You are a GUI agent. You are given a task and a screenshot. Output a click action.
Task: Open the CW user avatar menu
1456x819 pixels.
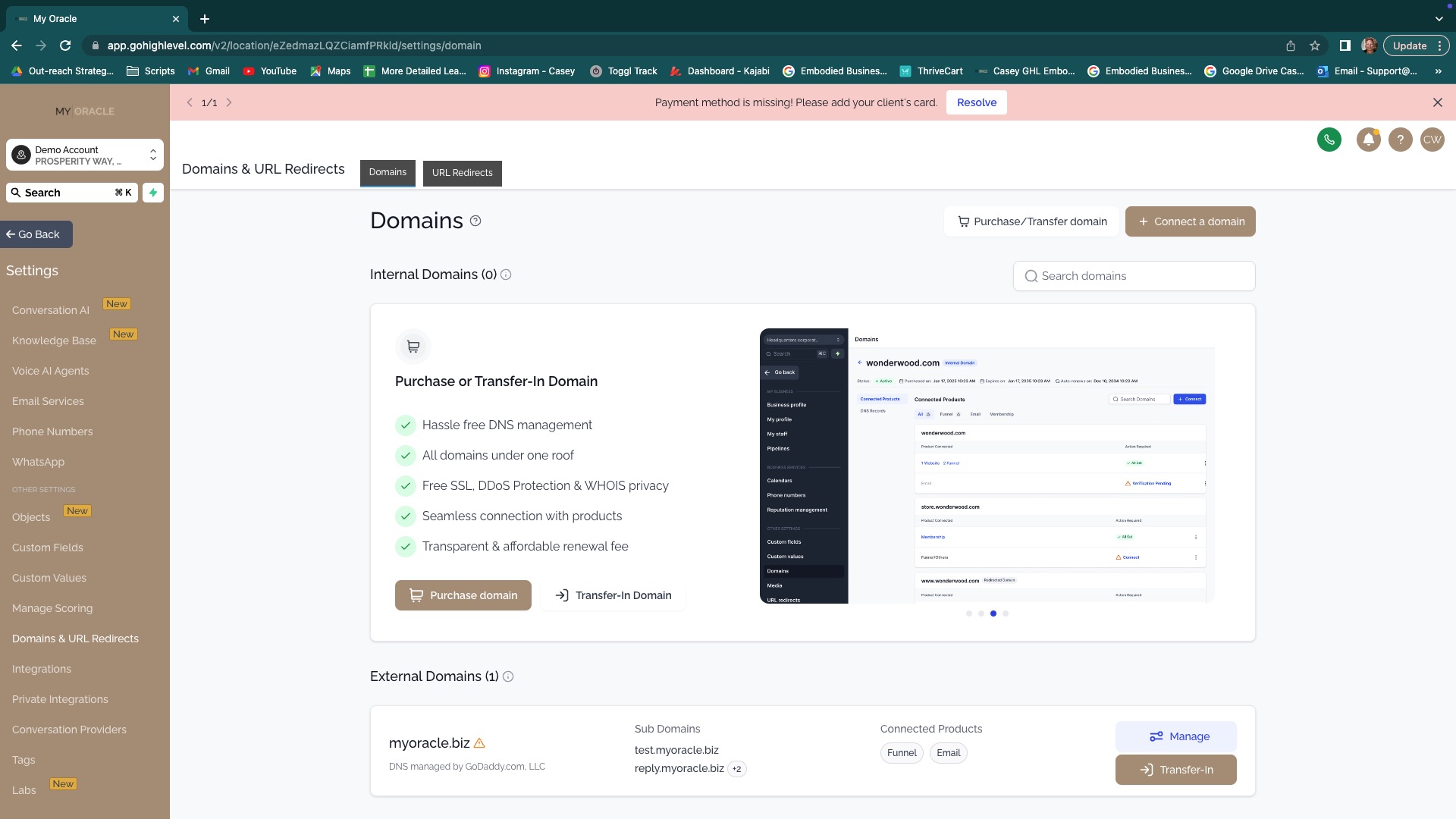(x=1432, y=140)
